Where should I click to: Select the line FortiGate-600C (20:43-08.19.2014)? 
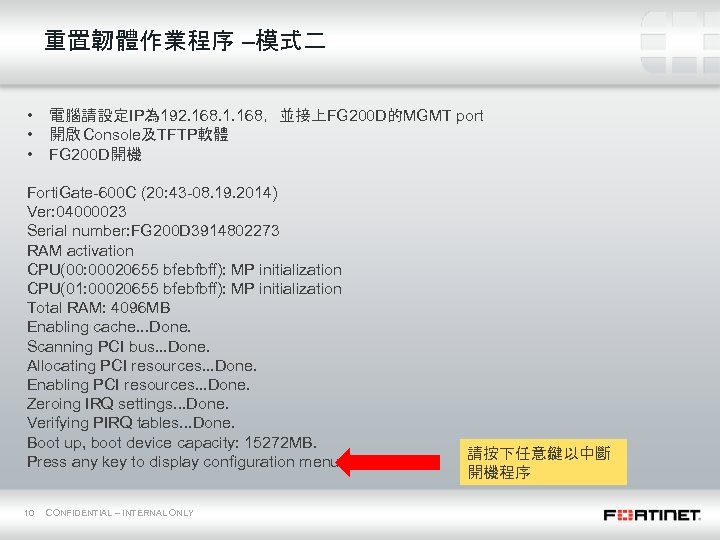152,192
